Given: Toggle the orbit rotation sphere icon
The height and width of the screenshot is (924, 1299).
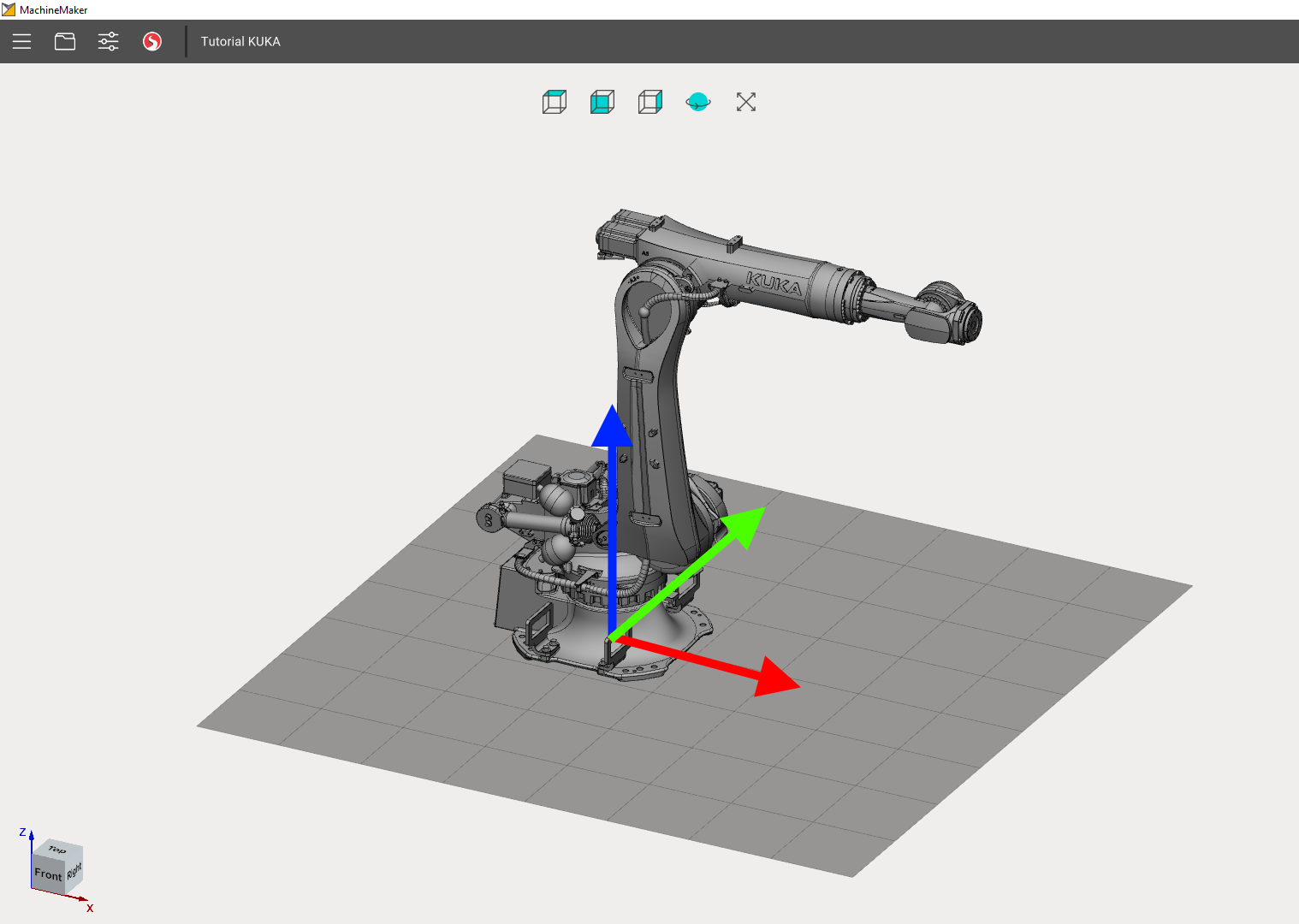Looking at the screenshot, I should 698,103.
